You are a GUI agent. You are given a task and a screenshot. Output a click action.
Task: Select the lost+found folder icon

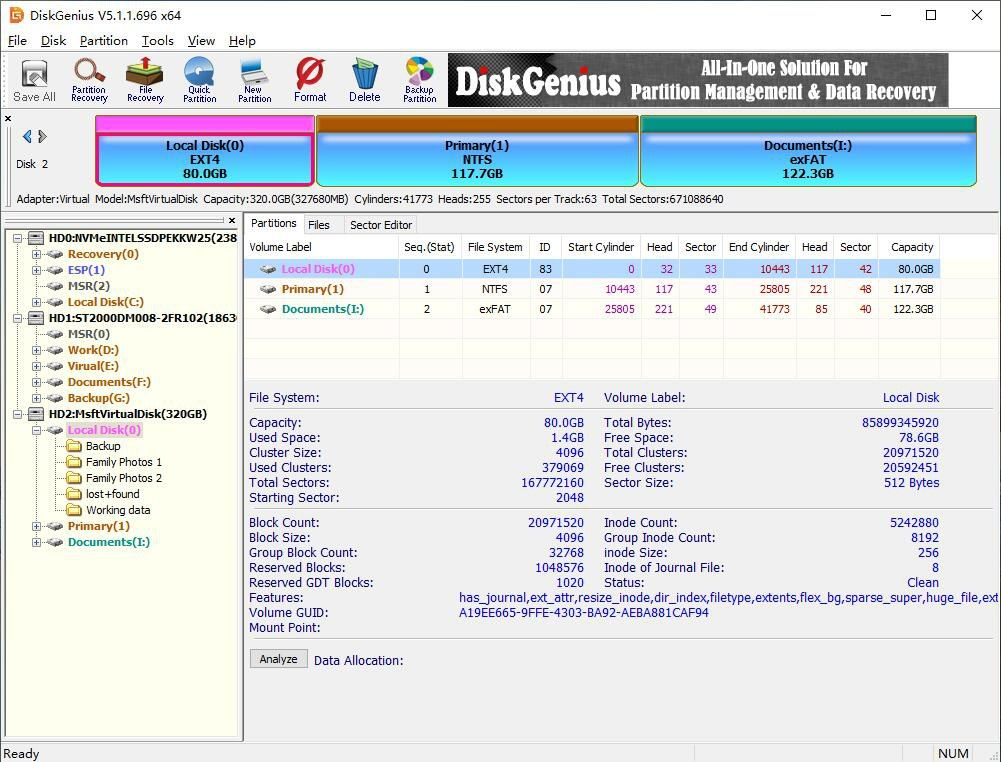click(75, 494)
